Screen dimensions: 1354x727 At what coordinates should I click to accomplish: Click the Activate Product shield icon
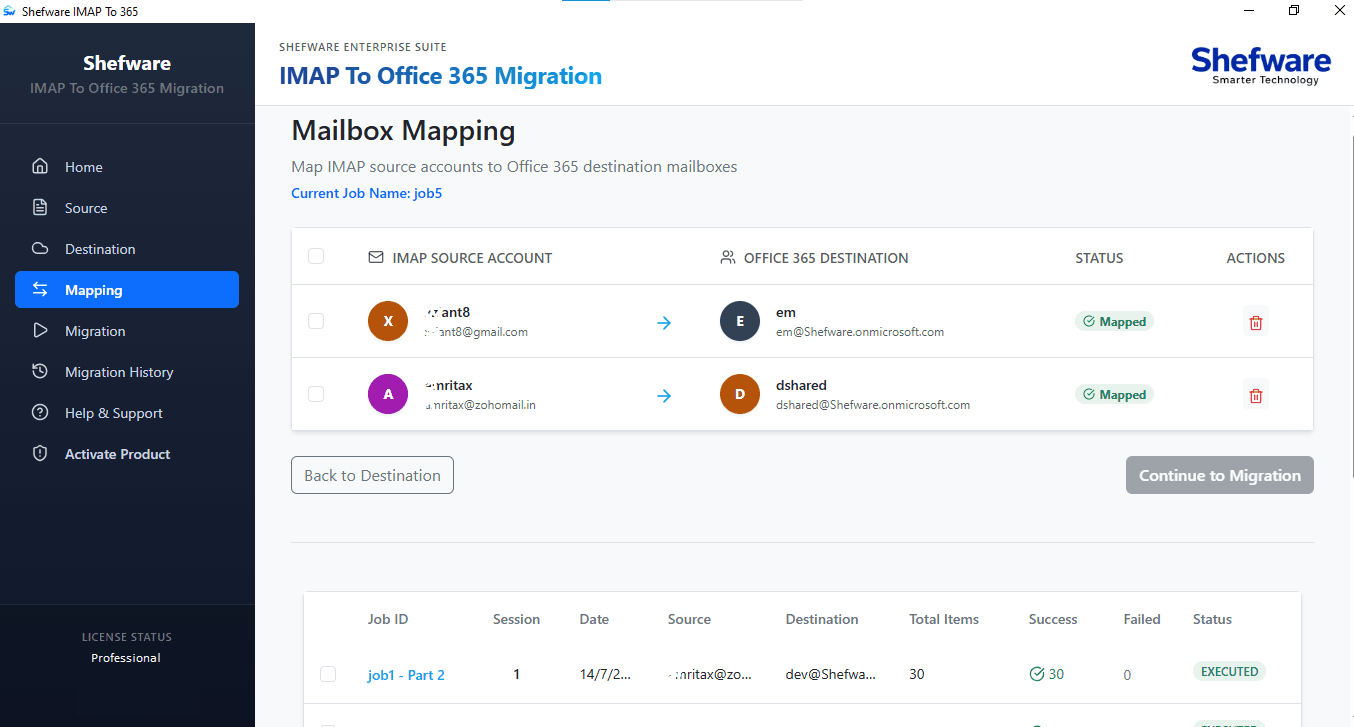pos(40,453)
